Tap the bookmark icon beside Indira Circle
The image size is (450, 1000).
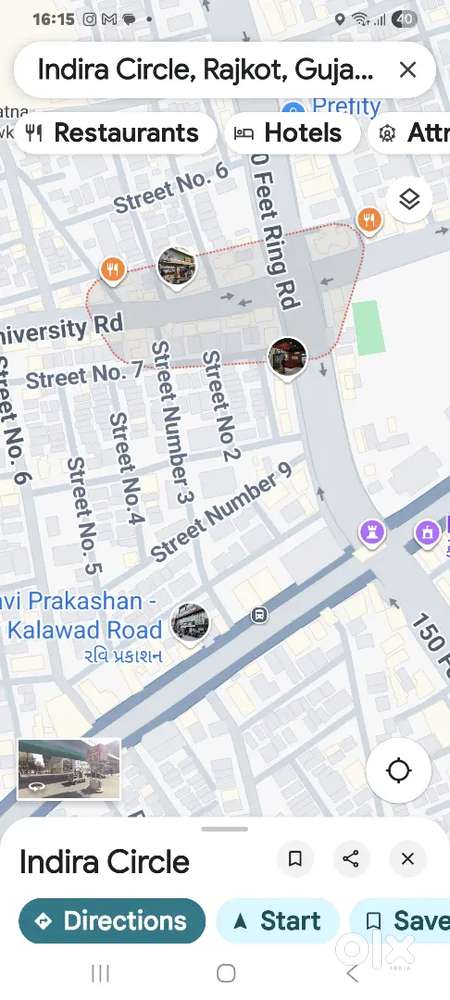[294, 858]
